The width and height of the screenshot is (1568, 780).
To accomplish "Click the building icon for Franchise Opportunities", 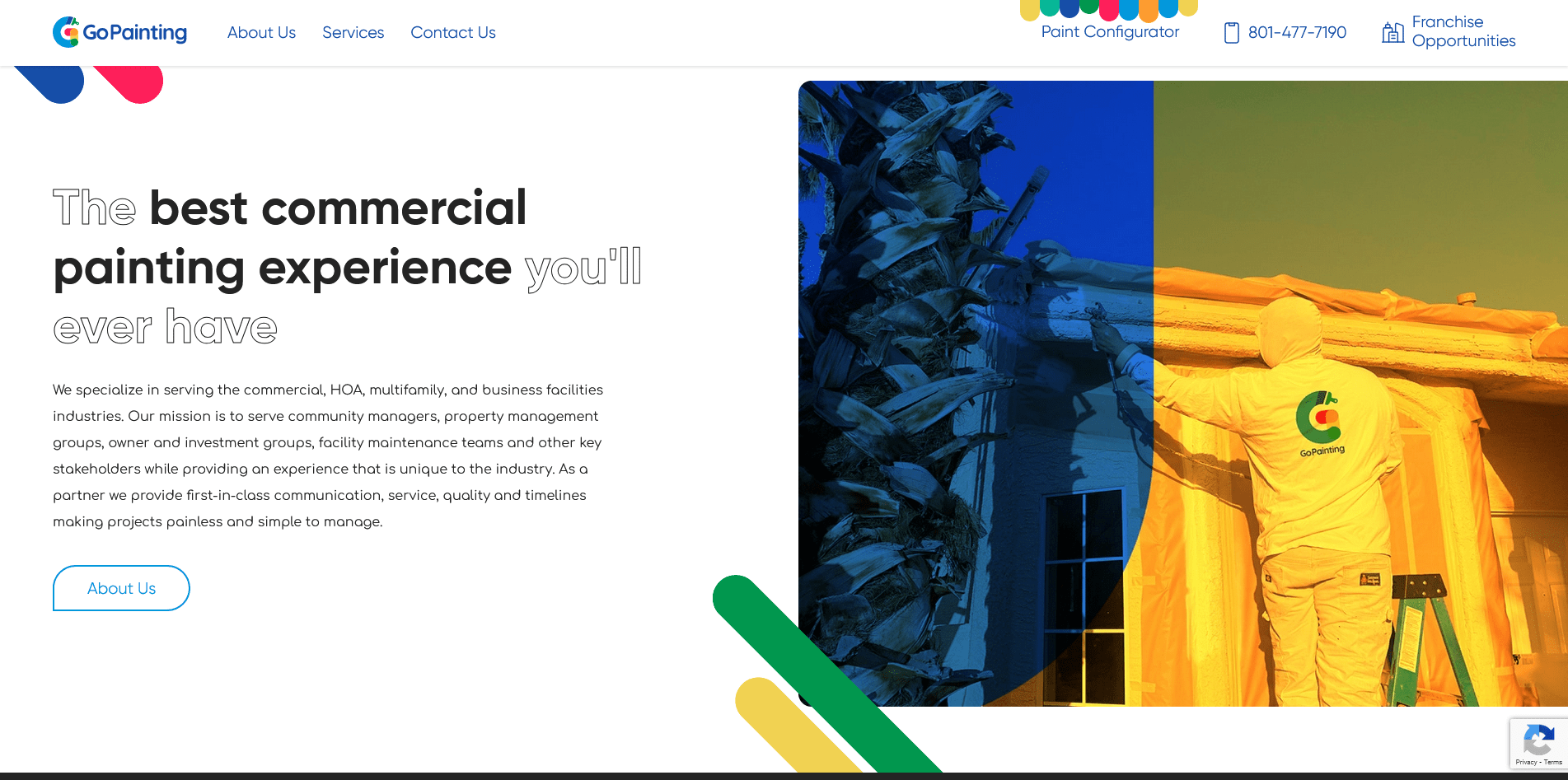I will pyautogui.click(x=1392, y=32).
